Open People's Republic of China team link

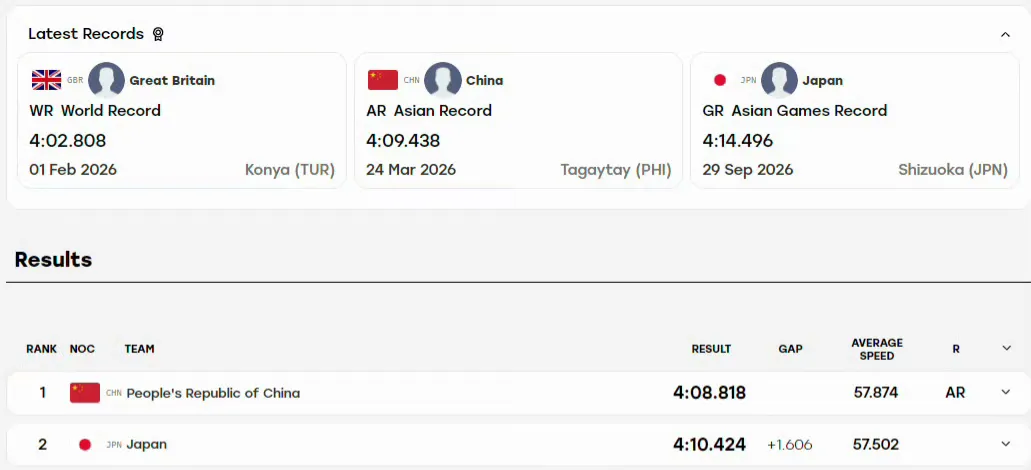[213, 393]
